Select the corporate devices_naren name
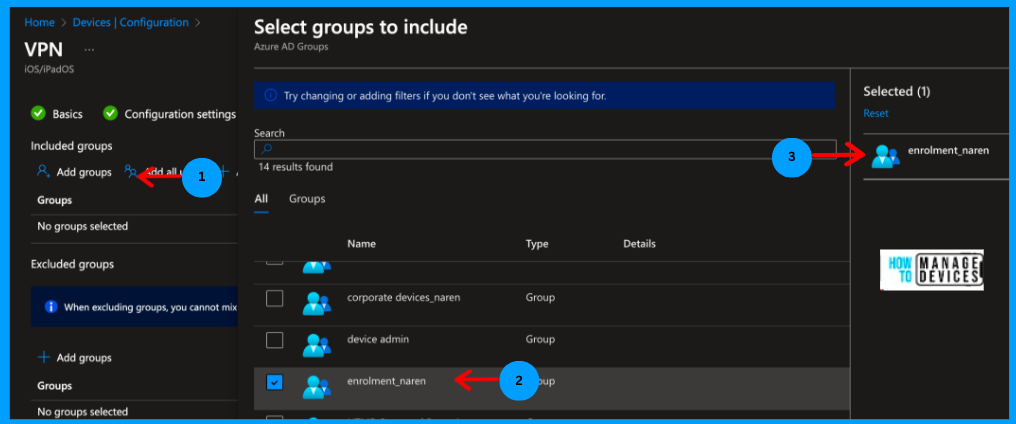Viewport: 1016px width, 424px height. 404,298
